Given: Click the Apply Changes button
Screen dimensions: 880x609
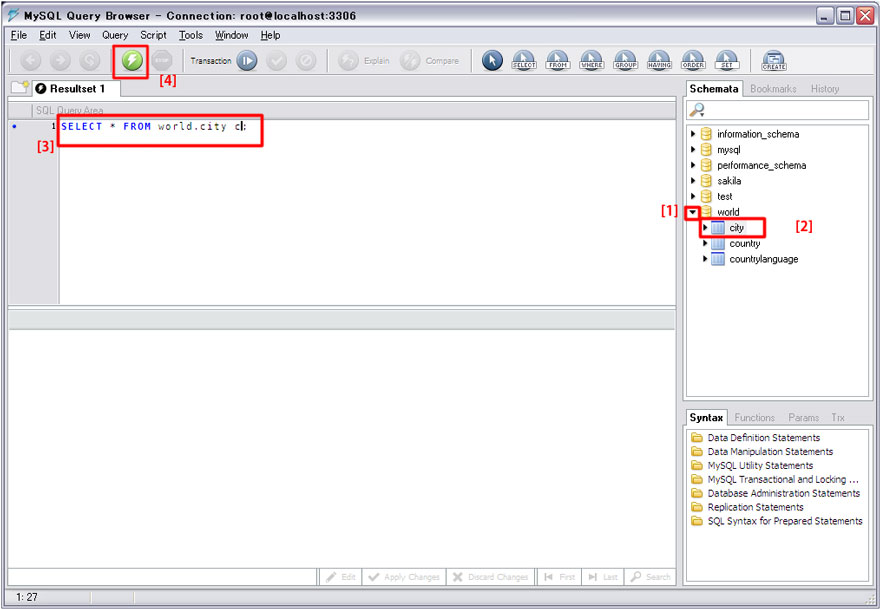Looking at the screenshot, I should pyautogui.click(x=404, y=577).
